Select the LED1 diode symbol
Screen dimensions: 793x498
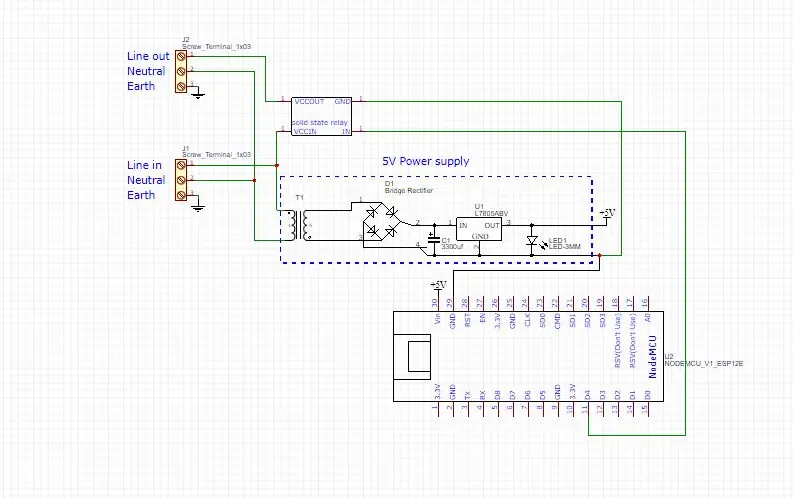pos(532,241)
